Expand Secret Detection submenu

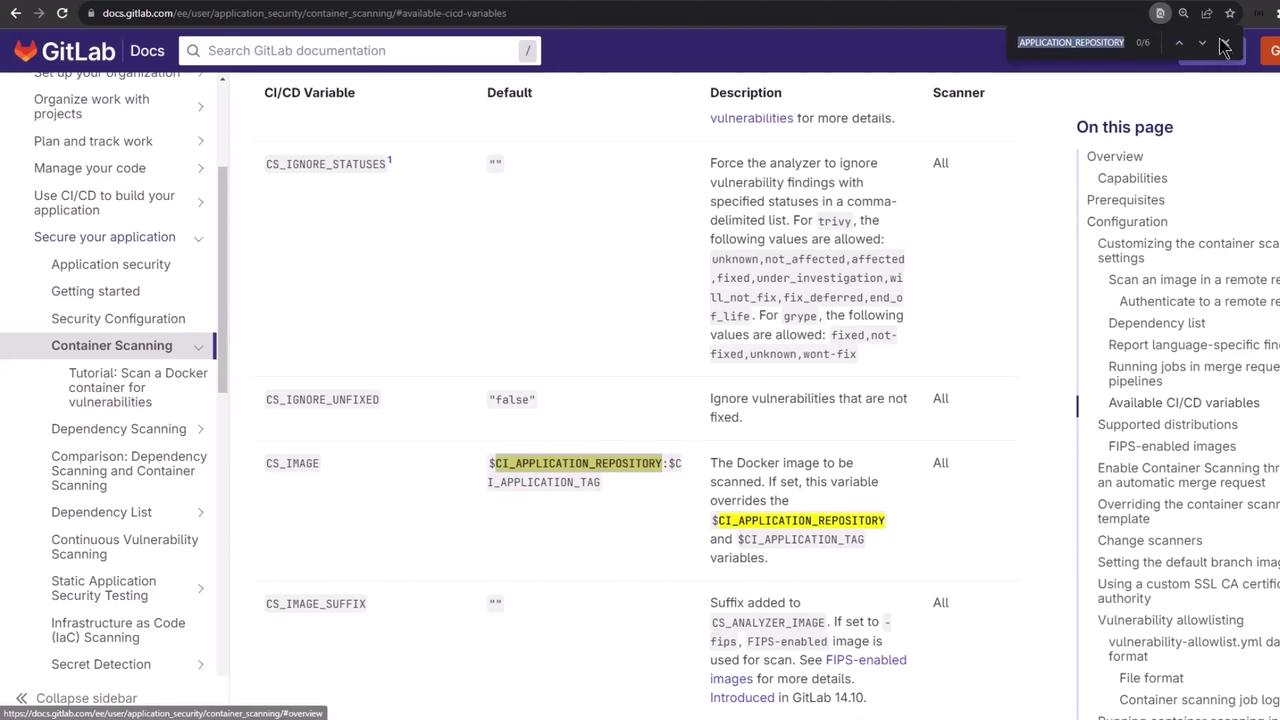pyautogui.click(x=201, y=664)
